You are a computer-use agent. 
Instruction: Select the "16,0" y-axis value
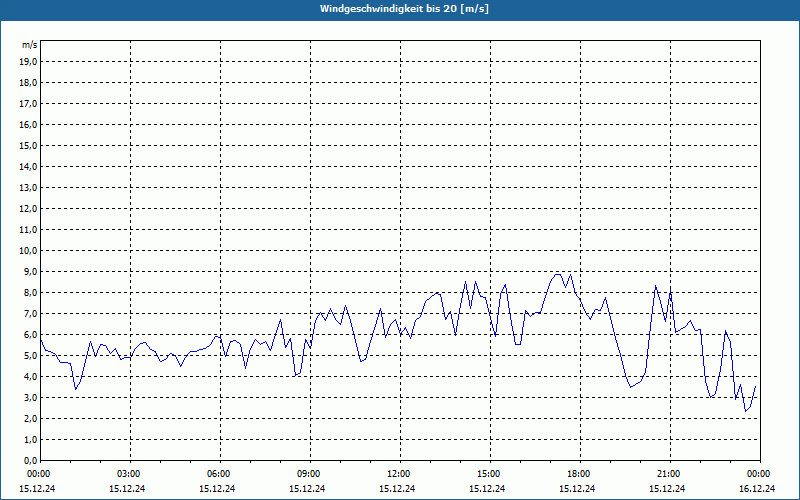tap(28, 124)
